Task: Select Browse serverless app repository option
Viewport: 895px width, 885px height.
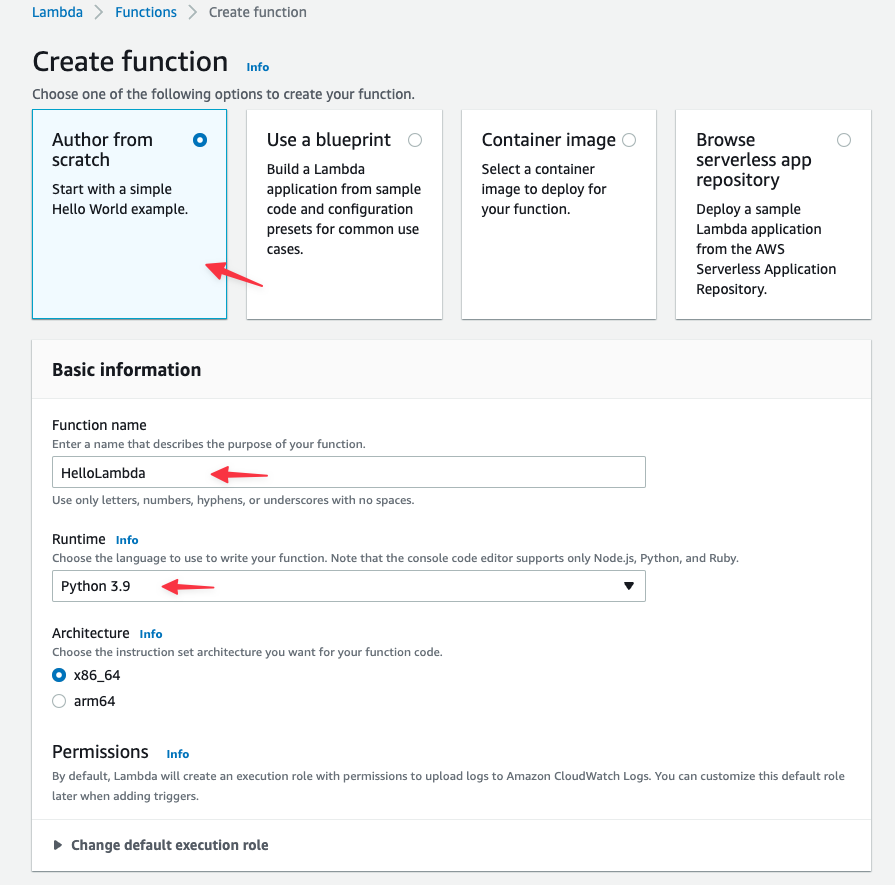Action: tap(844, 140)
